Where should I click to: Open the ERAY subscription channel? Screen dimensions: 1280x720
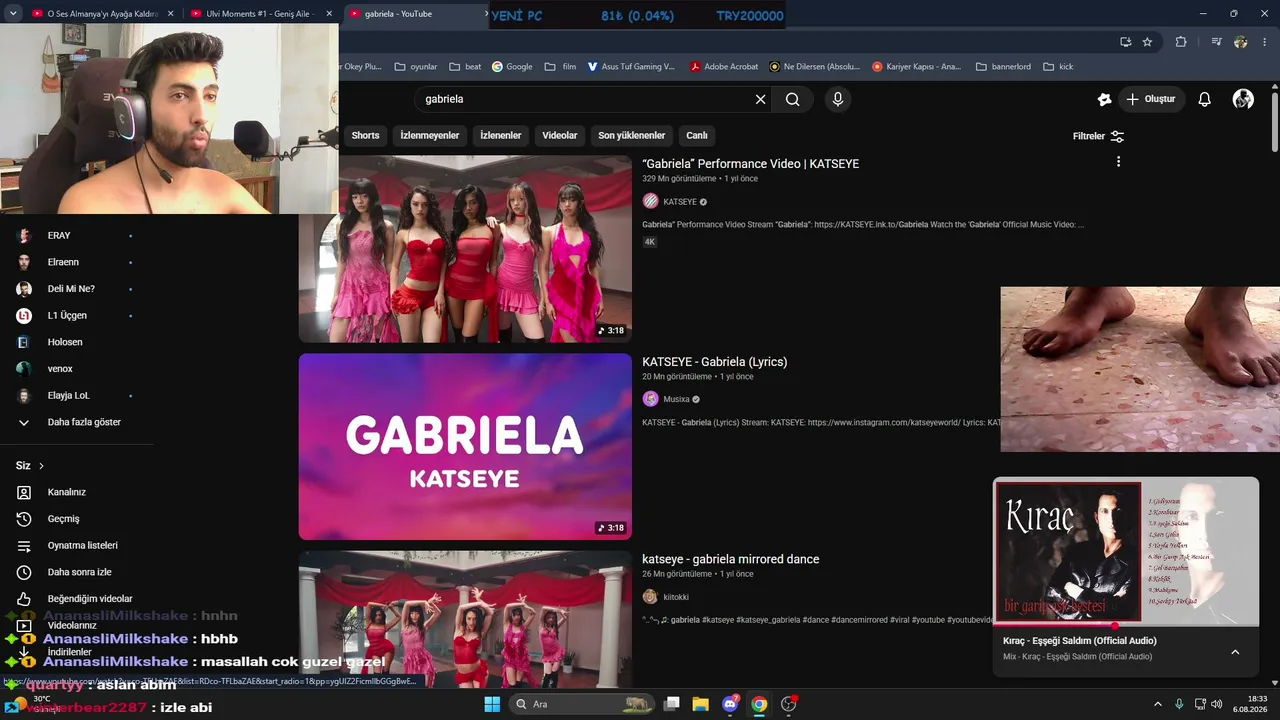tap(58, 235)
